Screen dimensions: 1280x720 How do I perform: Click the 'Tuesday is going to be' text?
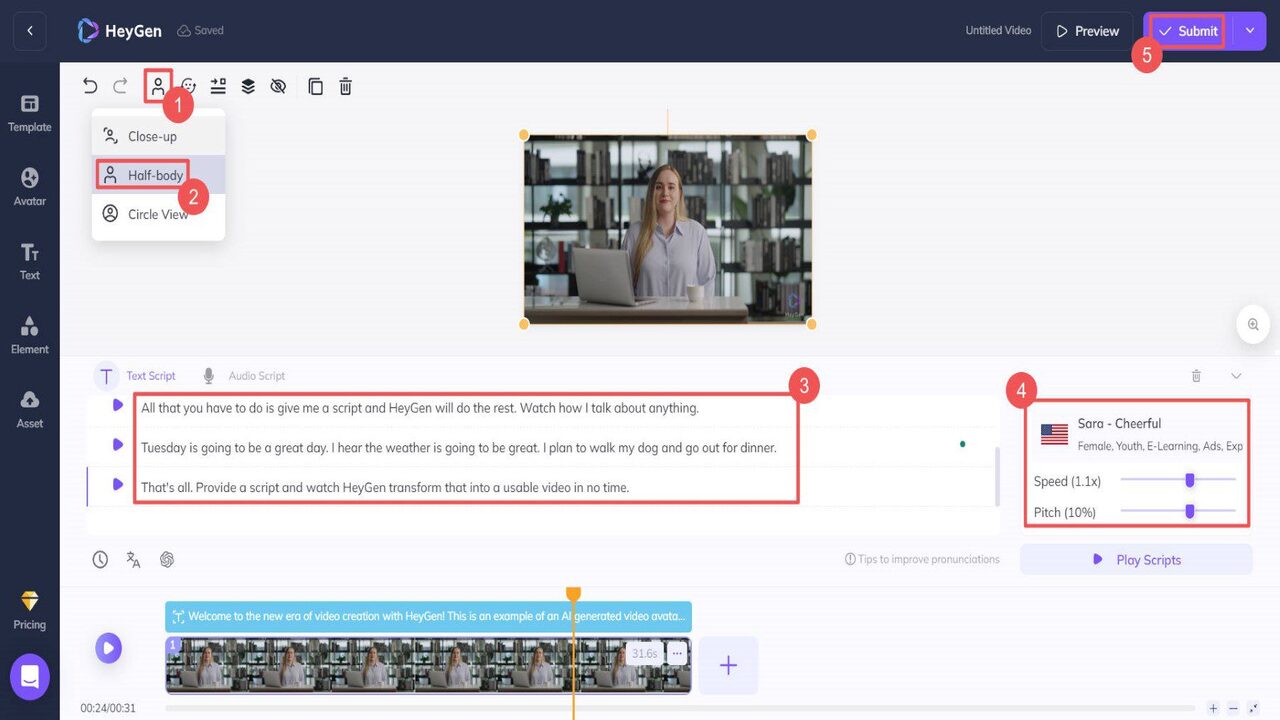click(459, 448)
